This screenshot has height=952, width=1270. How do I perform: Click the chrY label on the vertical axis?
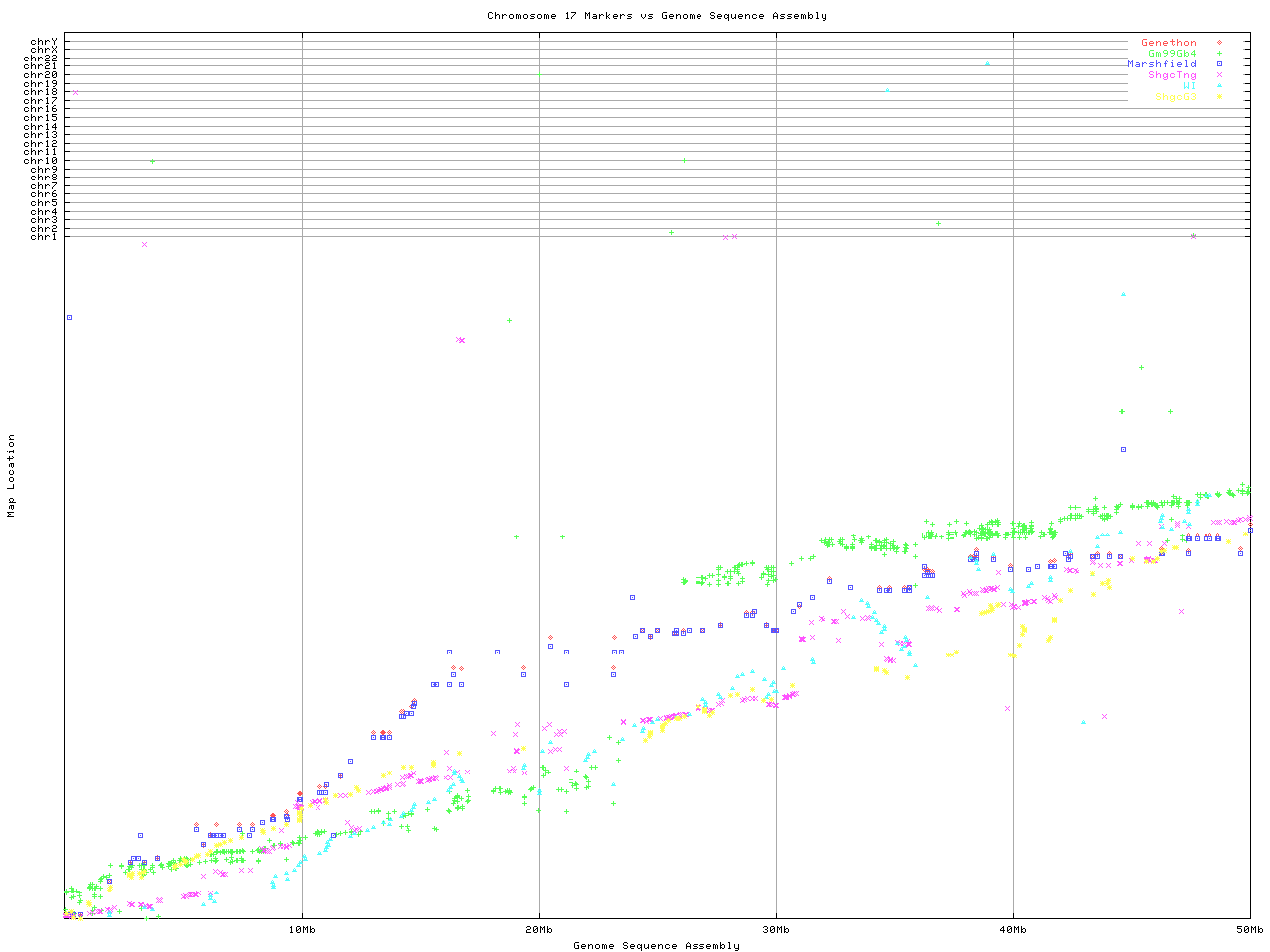[44, 42]
